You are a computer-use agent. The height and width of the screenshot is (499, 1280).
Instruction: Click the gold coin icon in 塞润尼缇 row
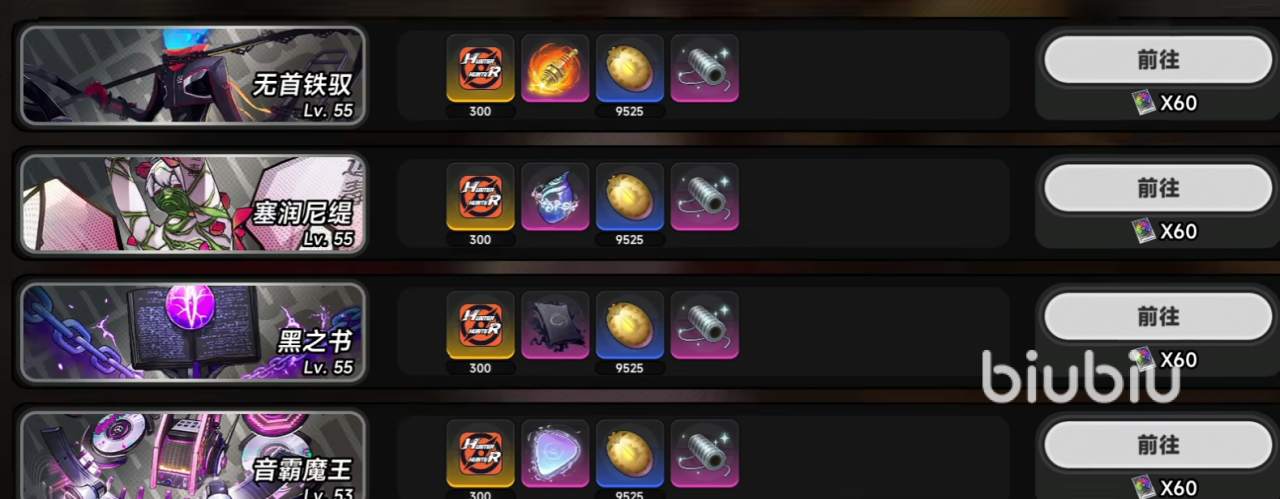tap(630, 196)
